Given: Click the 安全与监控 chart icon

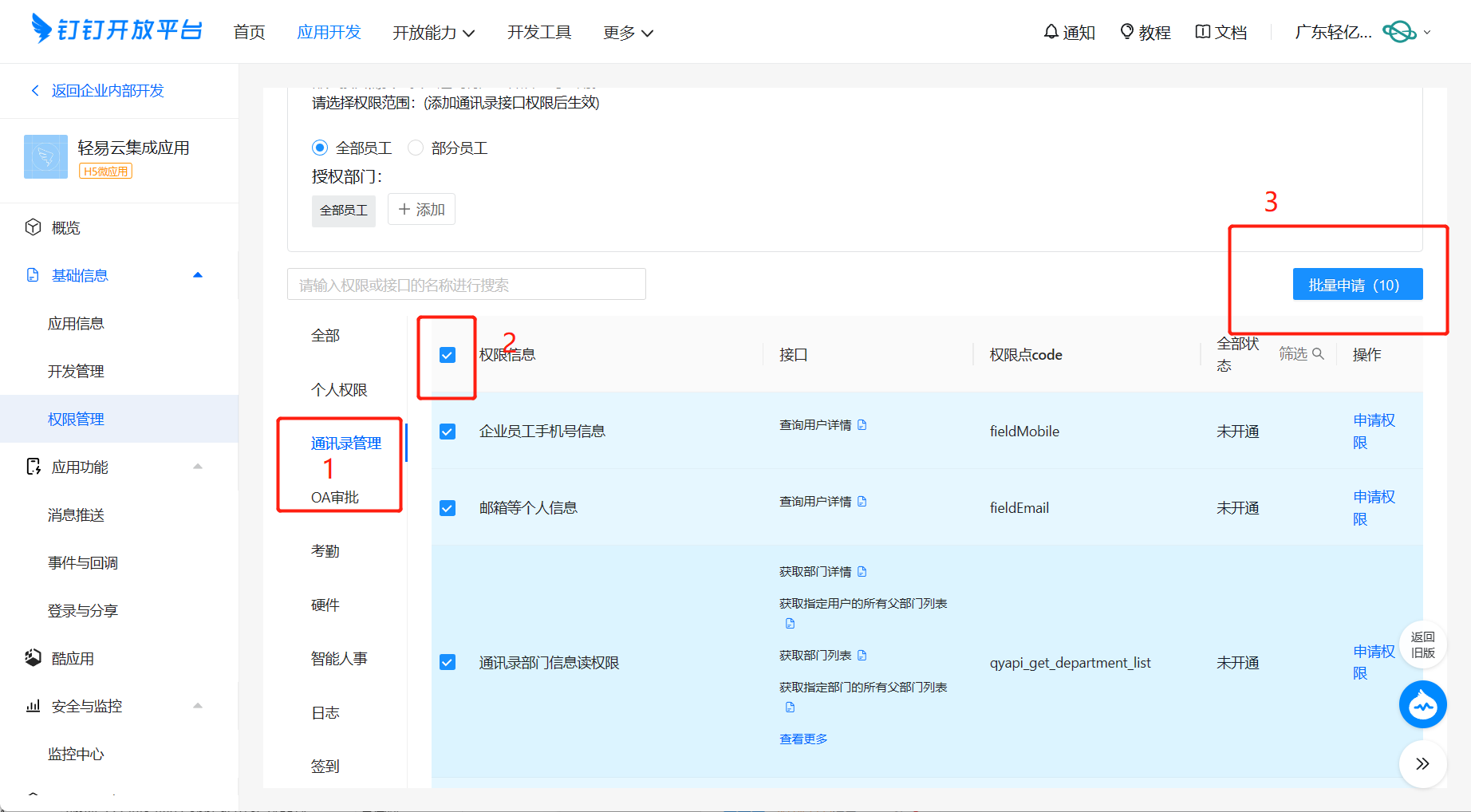Looking at the screenshot, I should click(x=33, y=706).
